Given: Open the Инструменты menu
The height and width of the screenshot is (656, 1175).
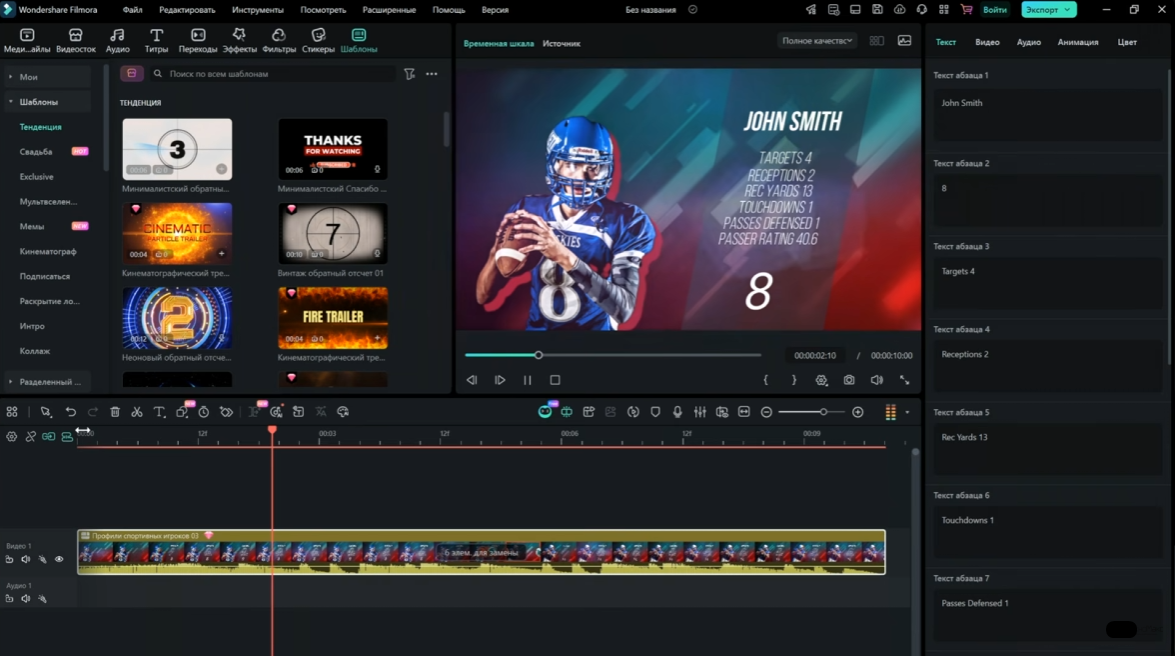Looking at the screenshot, I should [258, 10].
